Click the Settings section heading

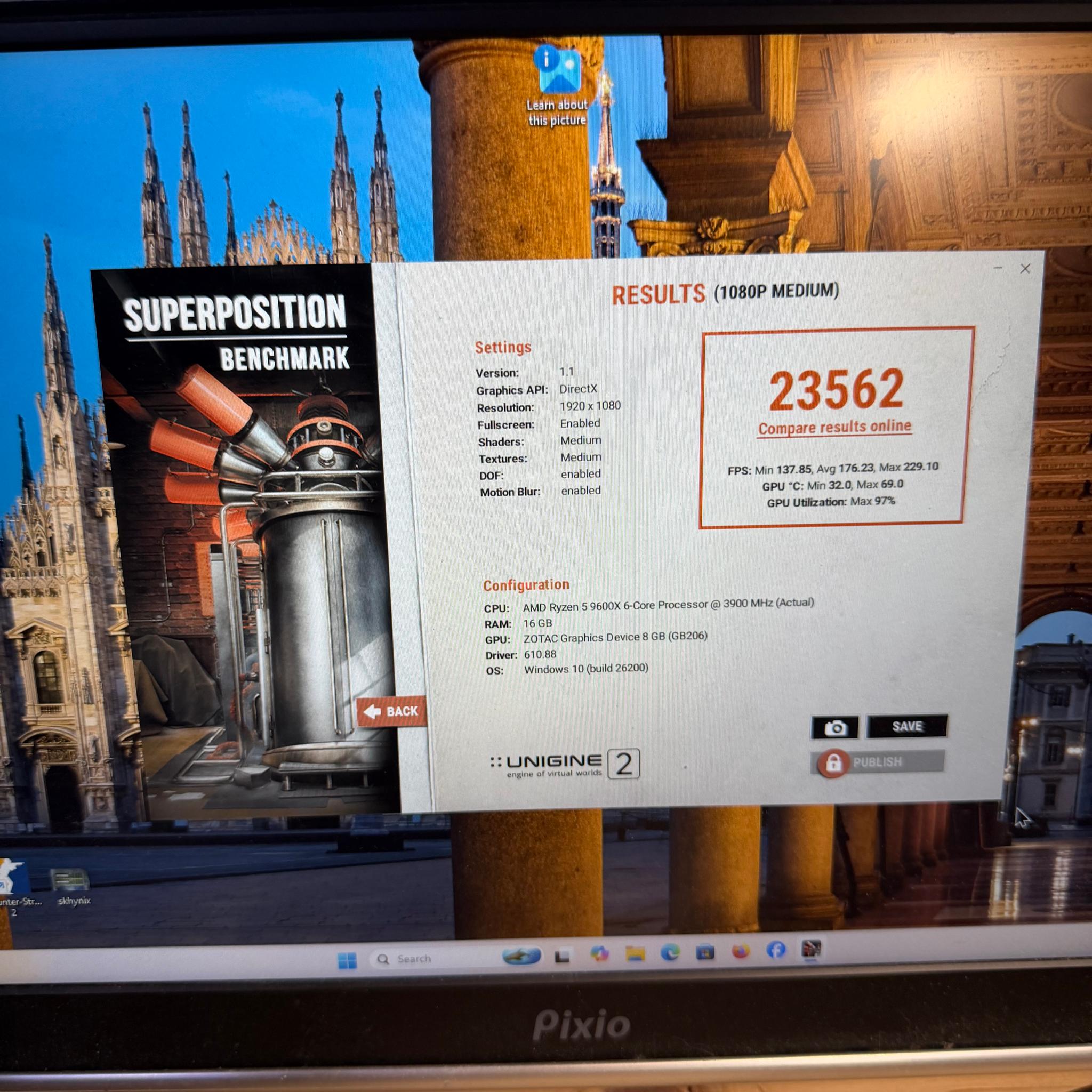point(502,347)
